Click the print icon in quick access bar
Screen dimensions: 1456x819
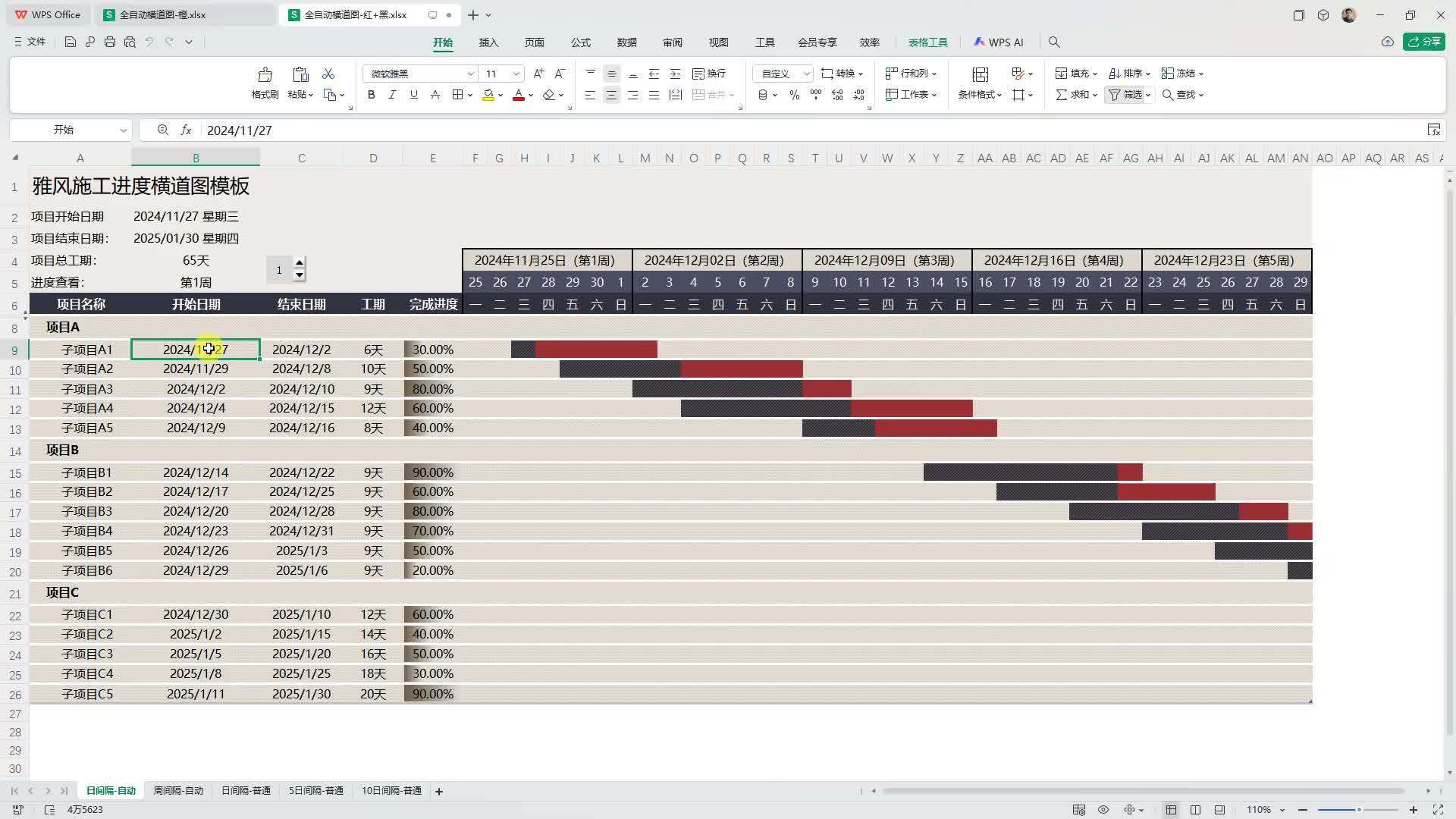tap(109, 42)
